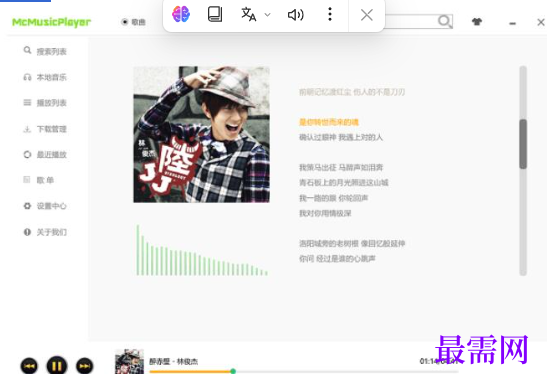Close the floating toolbar with X
The height and width of the screenshot is (381, 547).
[367, 15]
